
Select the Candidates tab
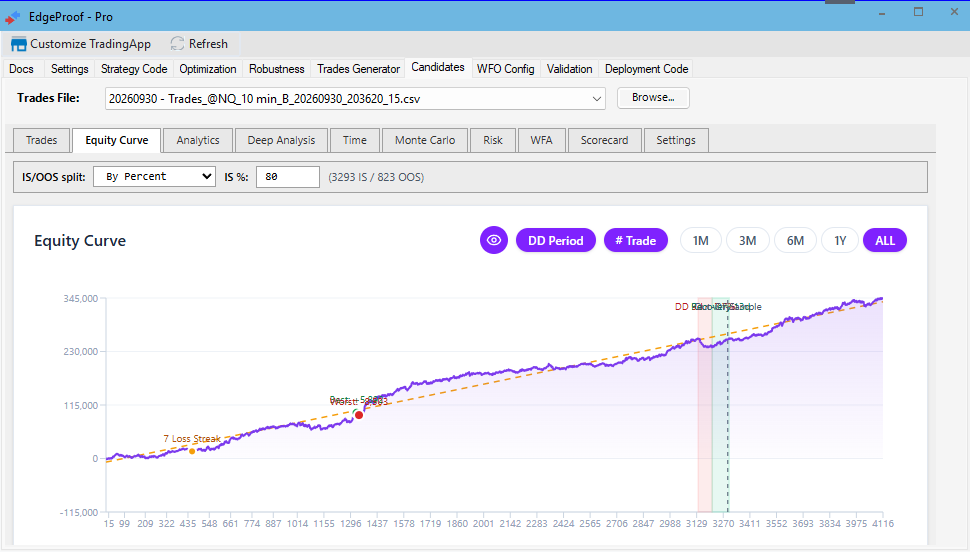pos(438,67)
